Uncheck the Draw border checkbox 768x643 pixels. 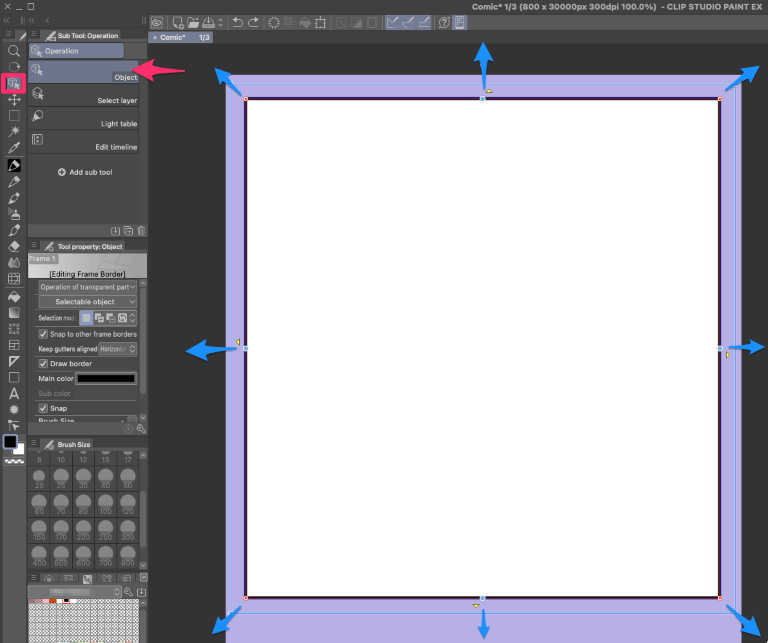coord(43,364)
